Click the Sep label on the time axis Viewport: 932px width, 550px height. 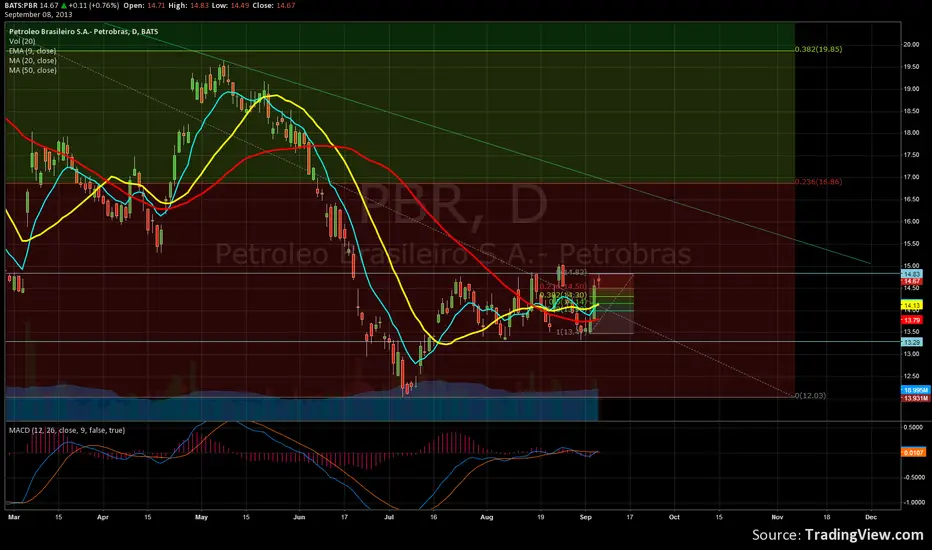[585, 517]
